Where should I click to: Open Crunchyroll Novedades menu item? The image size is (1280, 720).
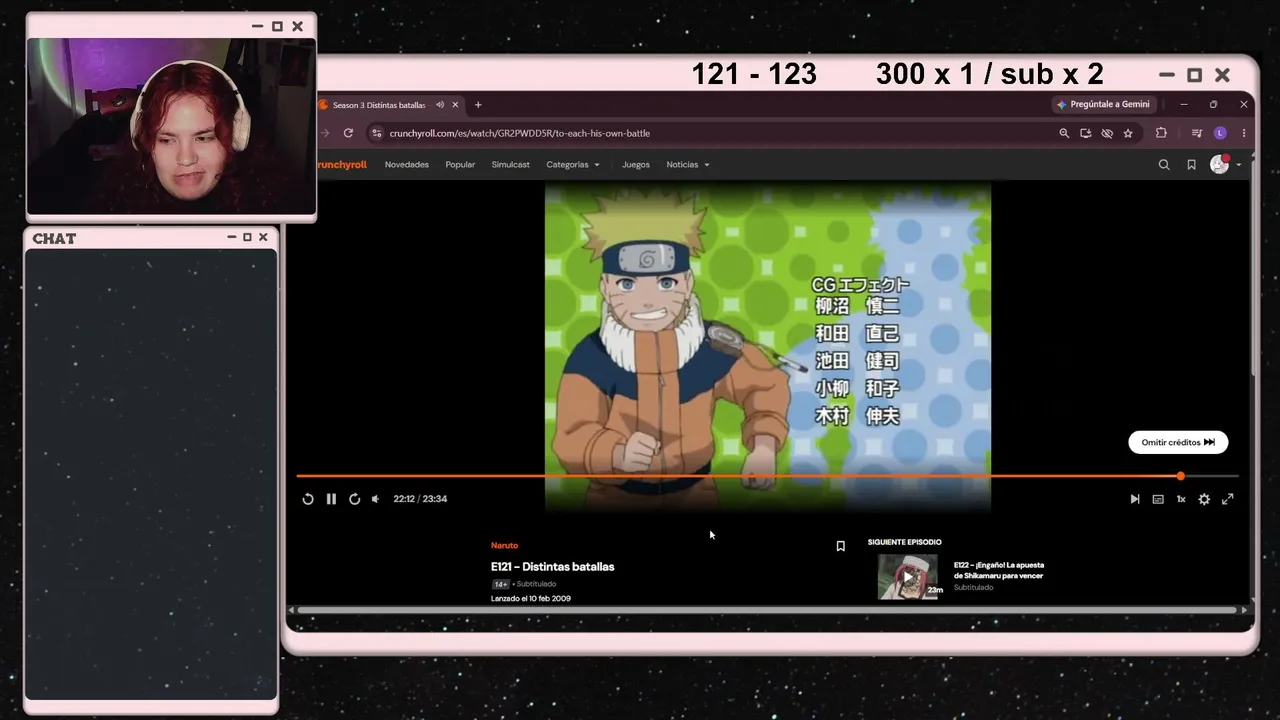click(x=407, y=165)
